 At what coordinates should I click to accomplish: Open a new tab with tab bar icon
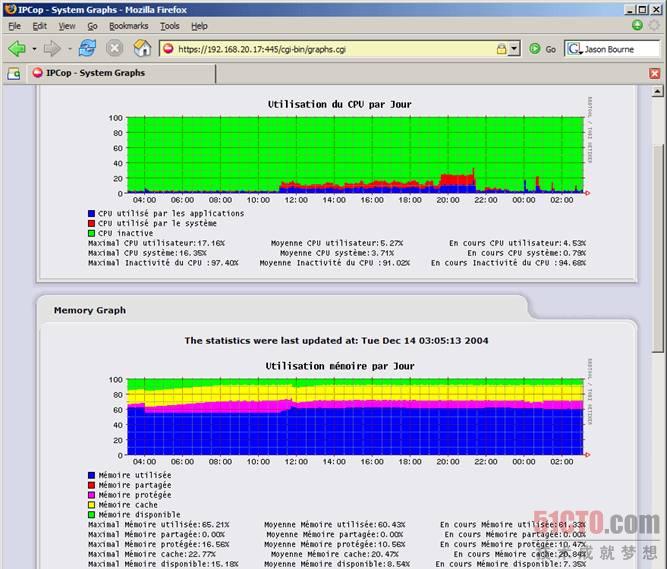click(14, 74)
